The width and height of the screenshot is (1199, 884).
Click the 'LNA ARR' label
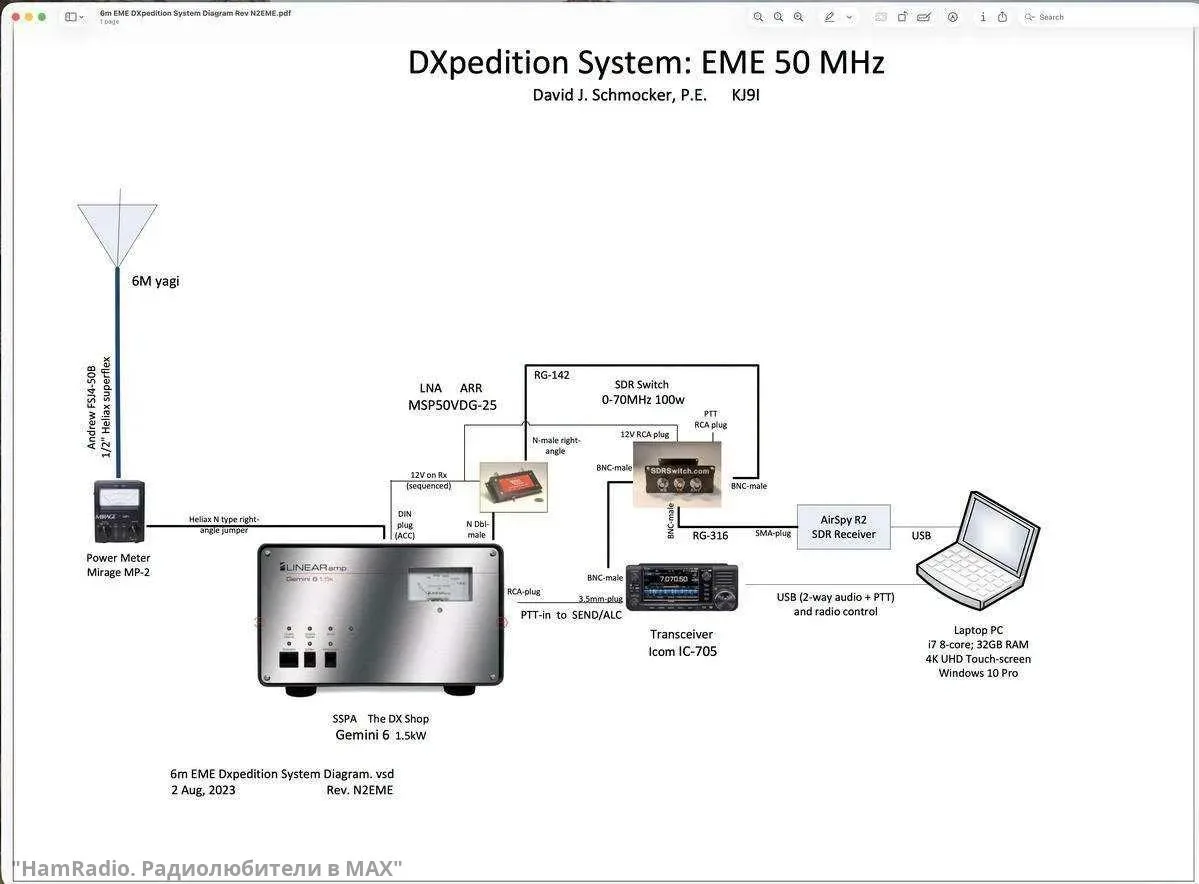450,388
